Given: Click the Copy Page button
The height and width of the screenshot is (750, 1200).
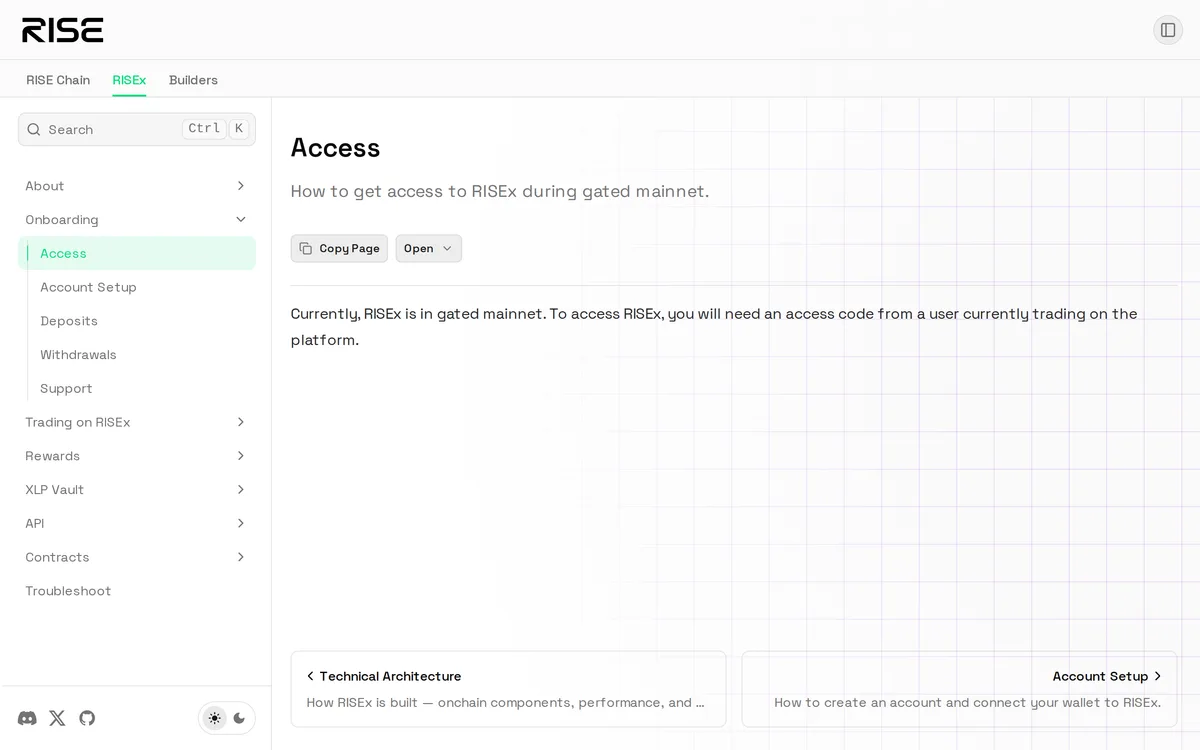Looking at the screenshot, I should 339,248.
